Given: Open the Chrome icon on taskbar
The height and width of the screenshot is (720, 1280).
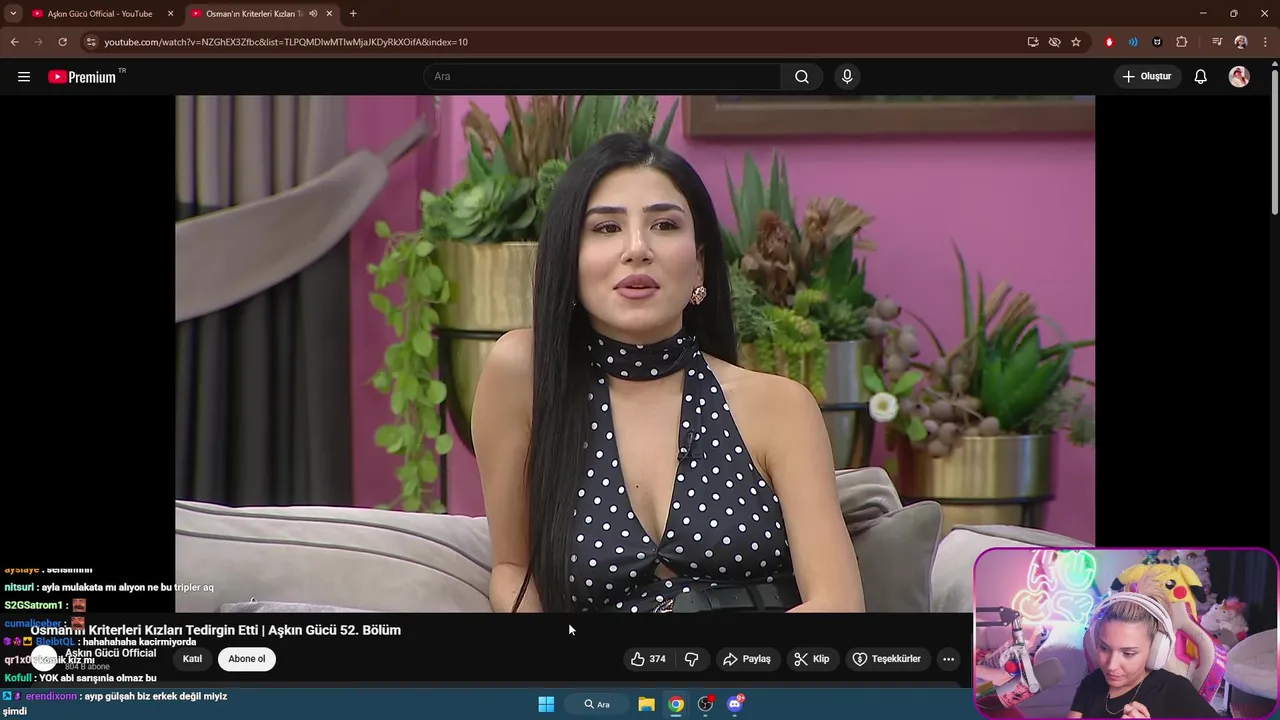Looking at the screenshot, I should click(676, 704).
